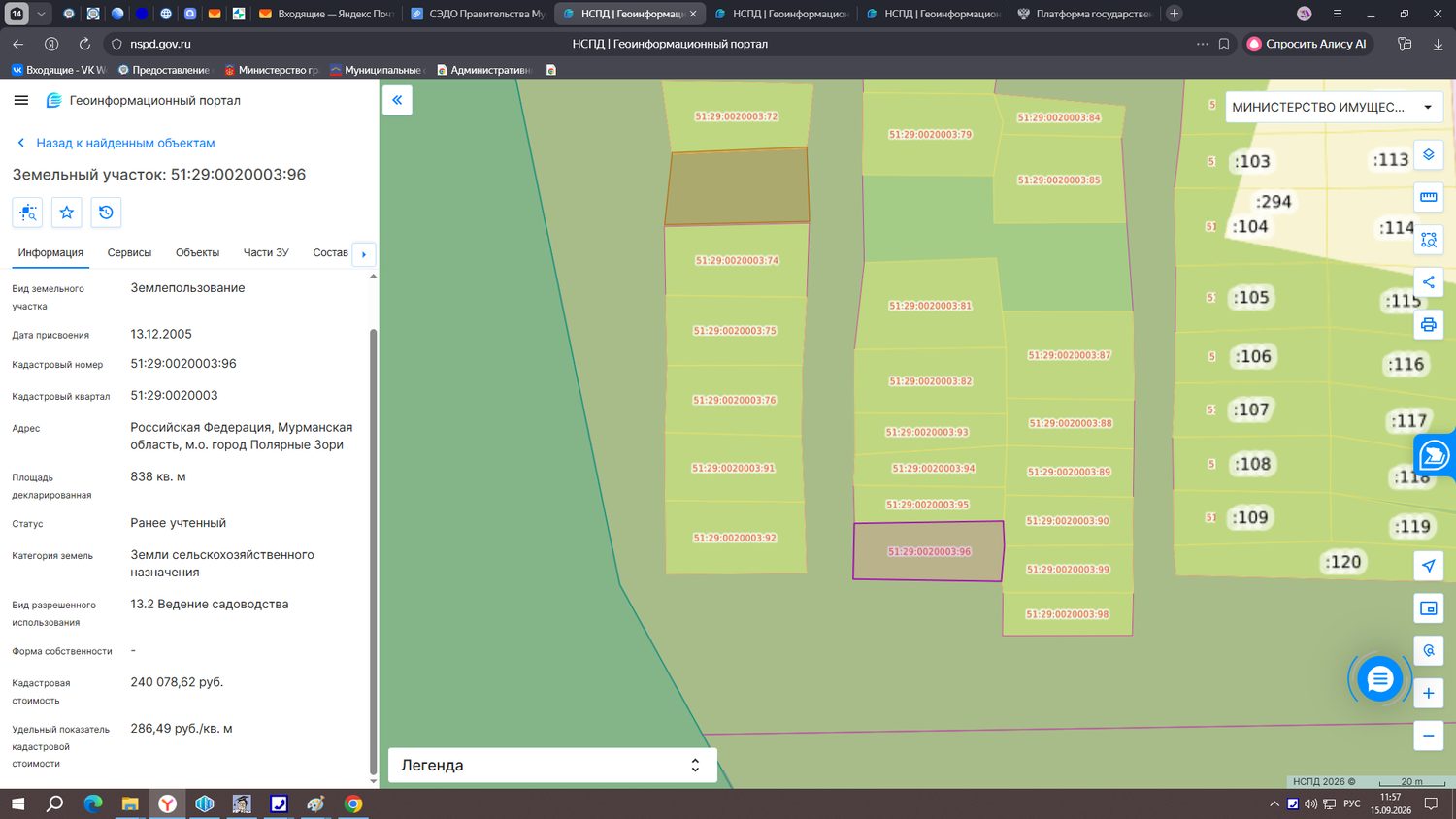Select parcel 51:29:0020003:98 on map
Image resolution: width=1456 pixels, height=819 pixels.
(x=1067, y=614)
